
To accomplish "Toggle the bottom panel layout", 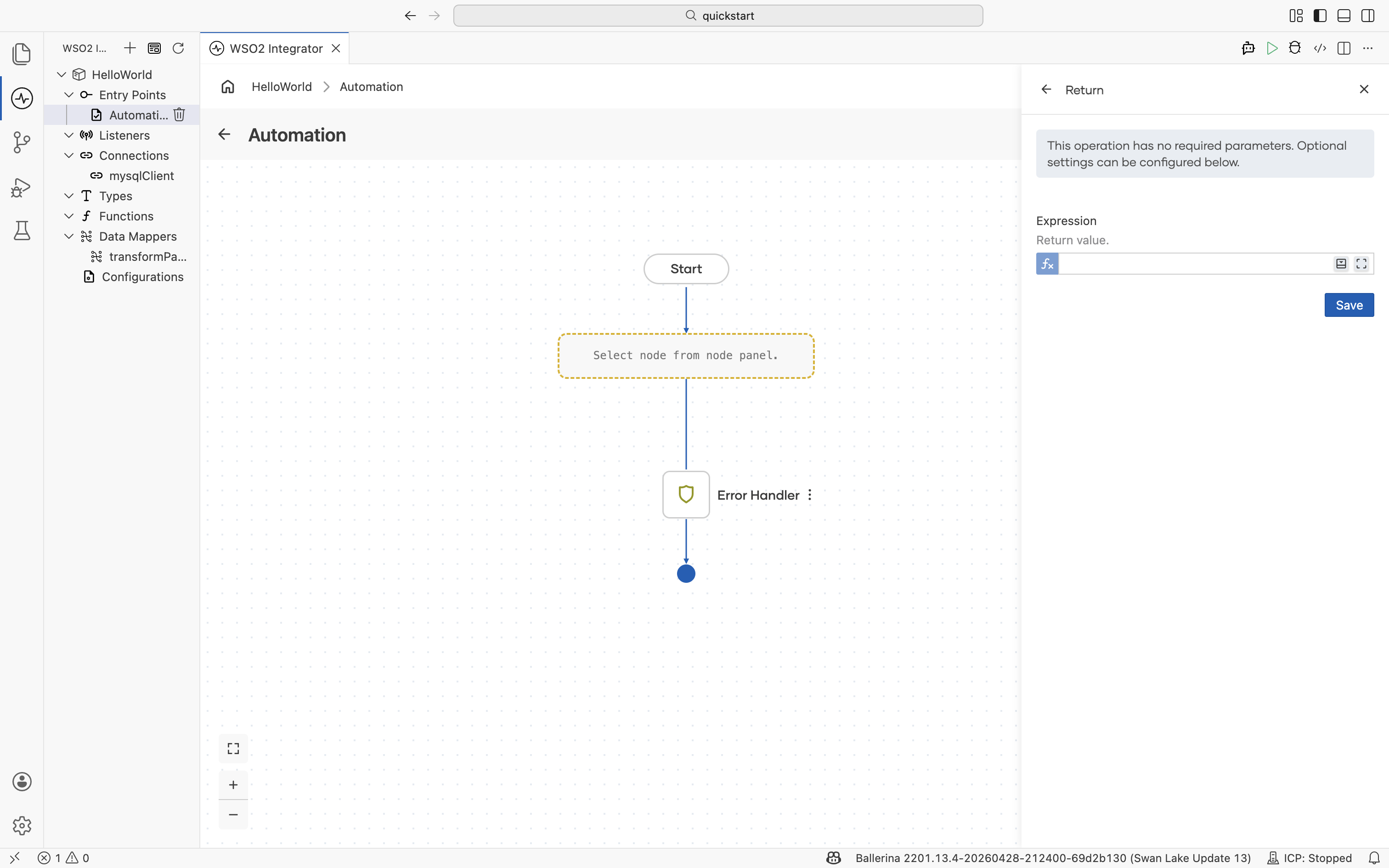I will tap(1344, 16).
